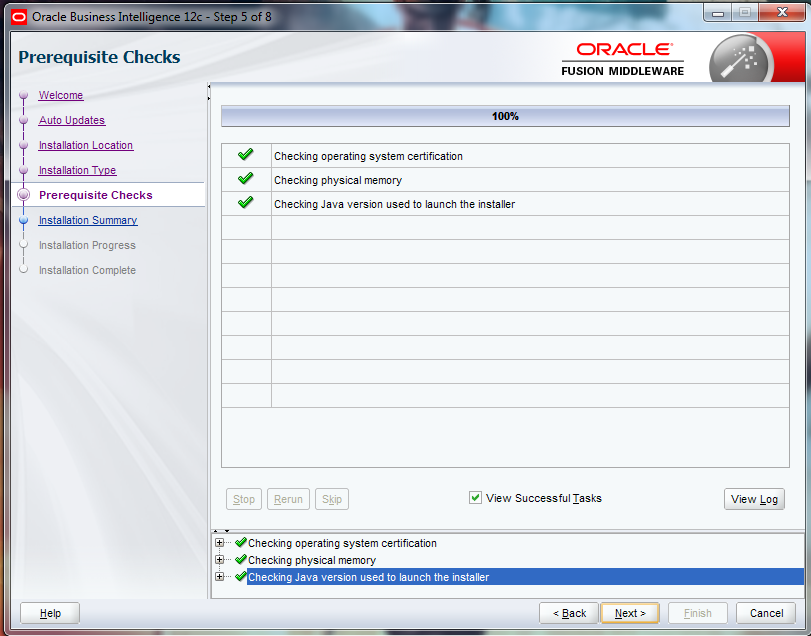This screenshot has height=636, width=811.
Task: Click the Installation Type step bullet
Action: [23, 170]
